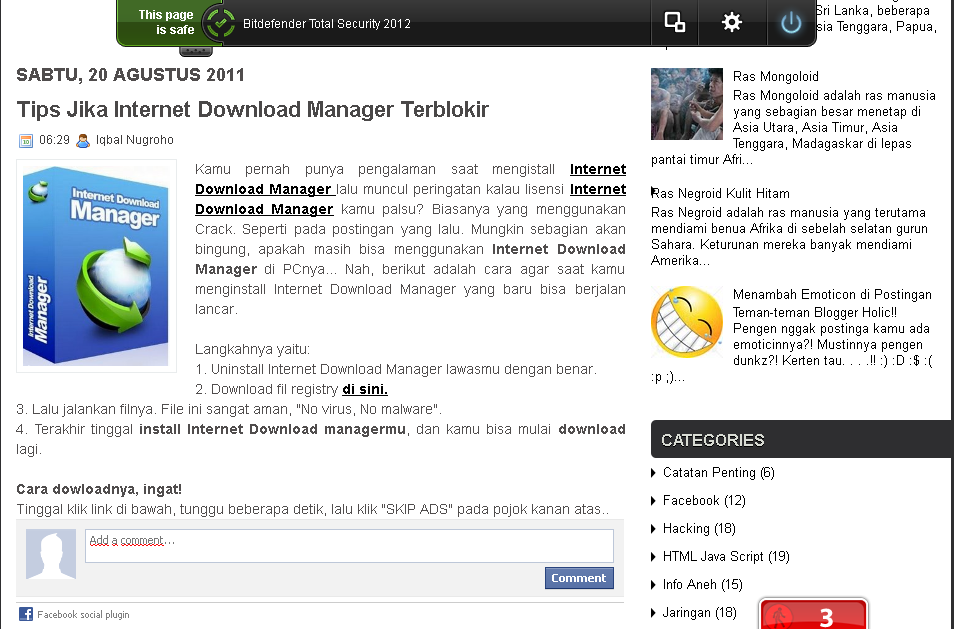Click the Facebook logo icon at bottom
This screenshot has width=954, height=629.
[x=26, y=614]
